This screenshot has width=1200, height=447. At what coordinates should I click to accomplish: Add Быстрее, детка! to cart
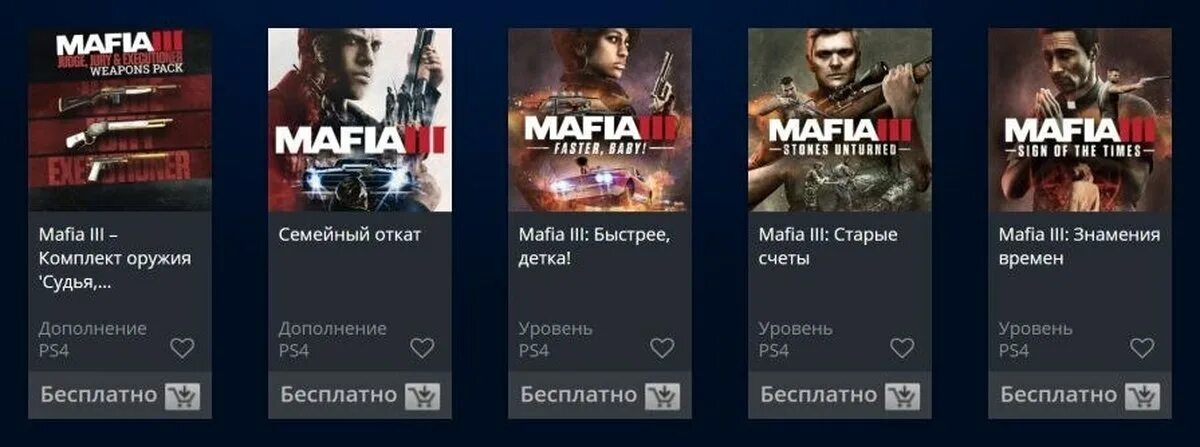662,396
